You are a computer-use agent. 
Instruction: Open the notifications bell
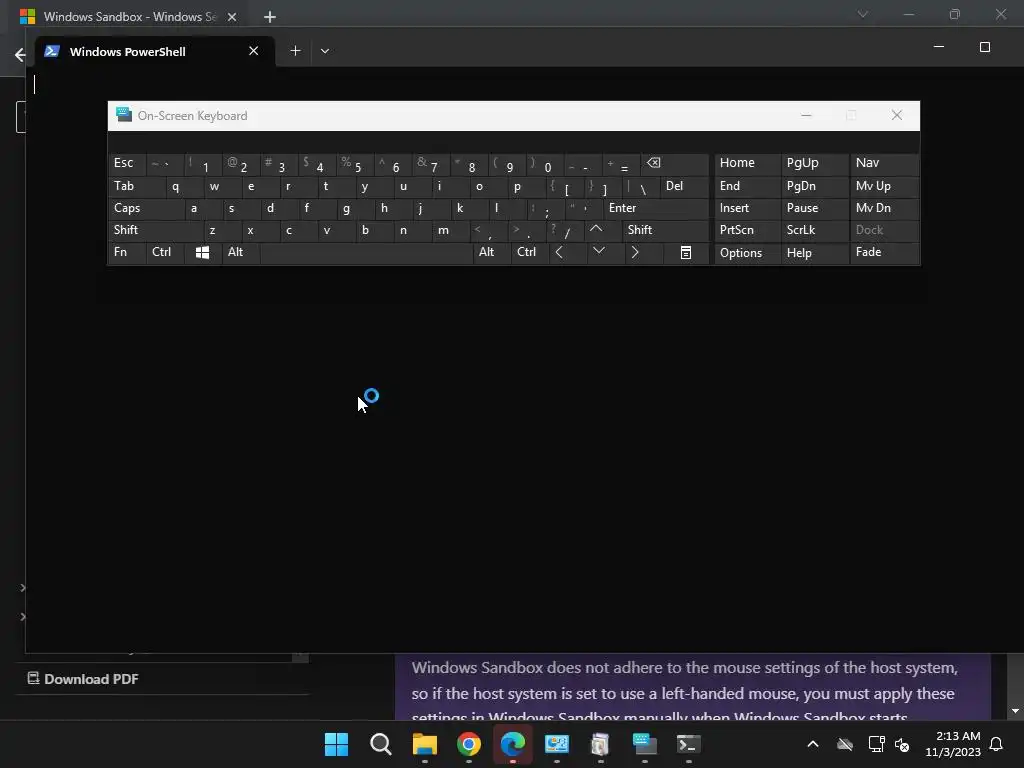[x=997, y=744]
